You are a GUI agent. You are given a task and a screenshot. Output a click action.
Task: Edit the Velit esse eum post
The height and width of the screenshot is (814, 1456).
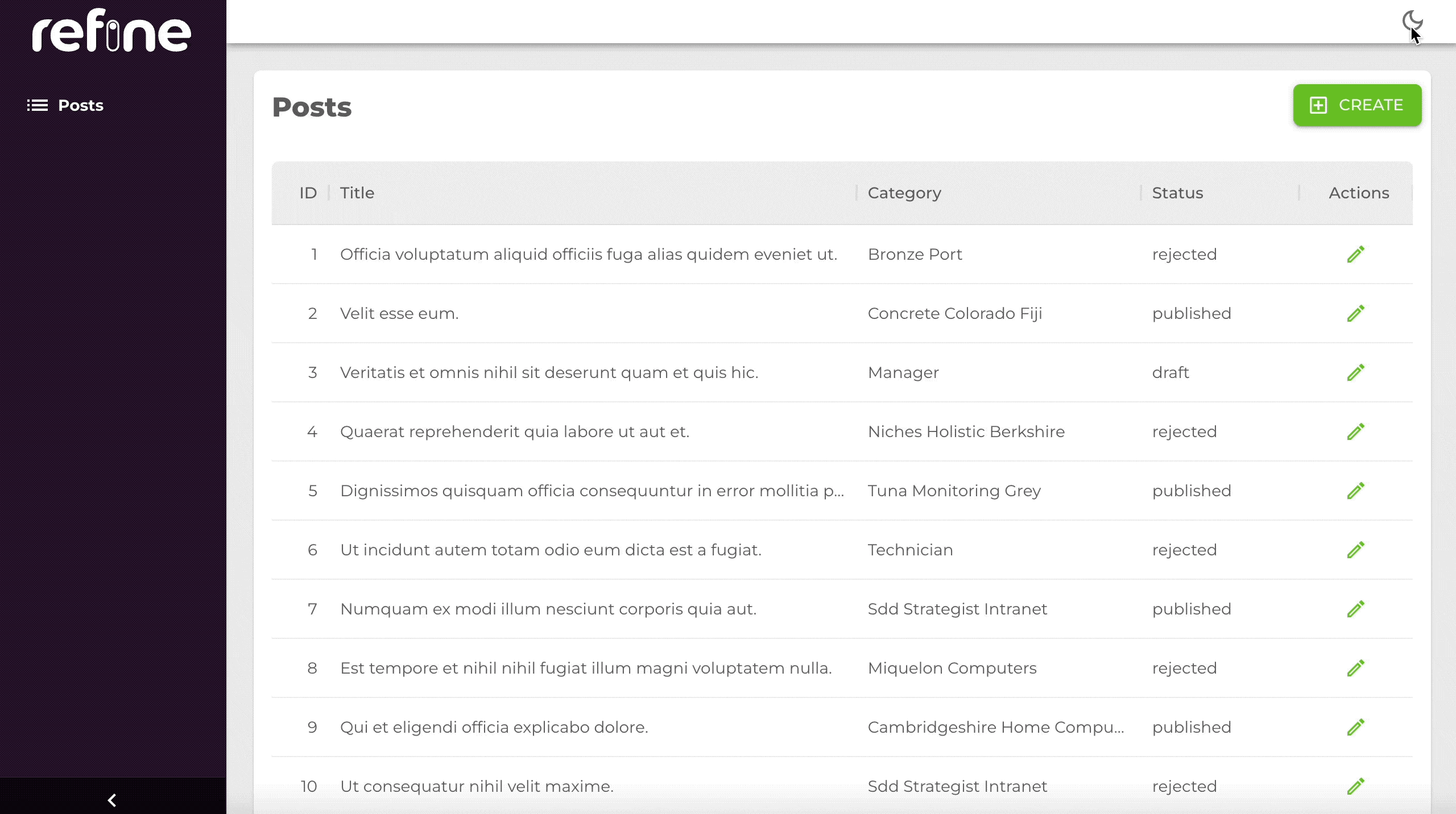pos(1355,313)
